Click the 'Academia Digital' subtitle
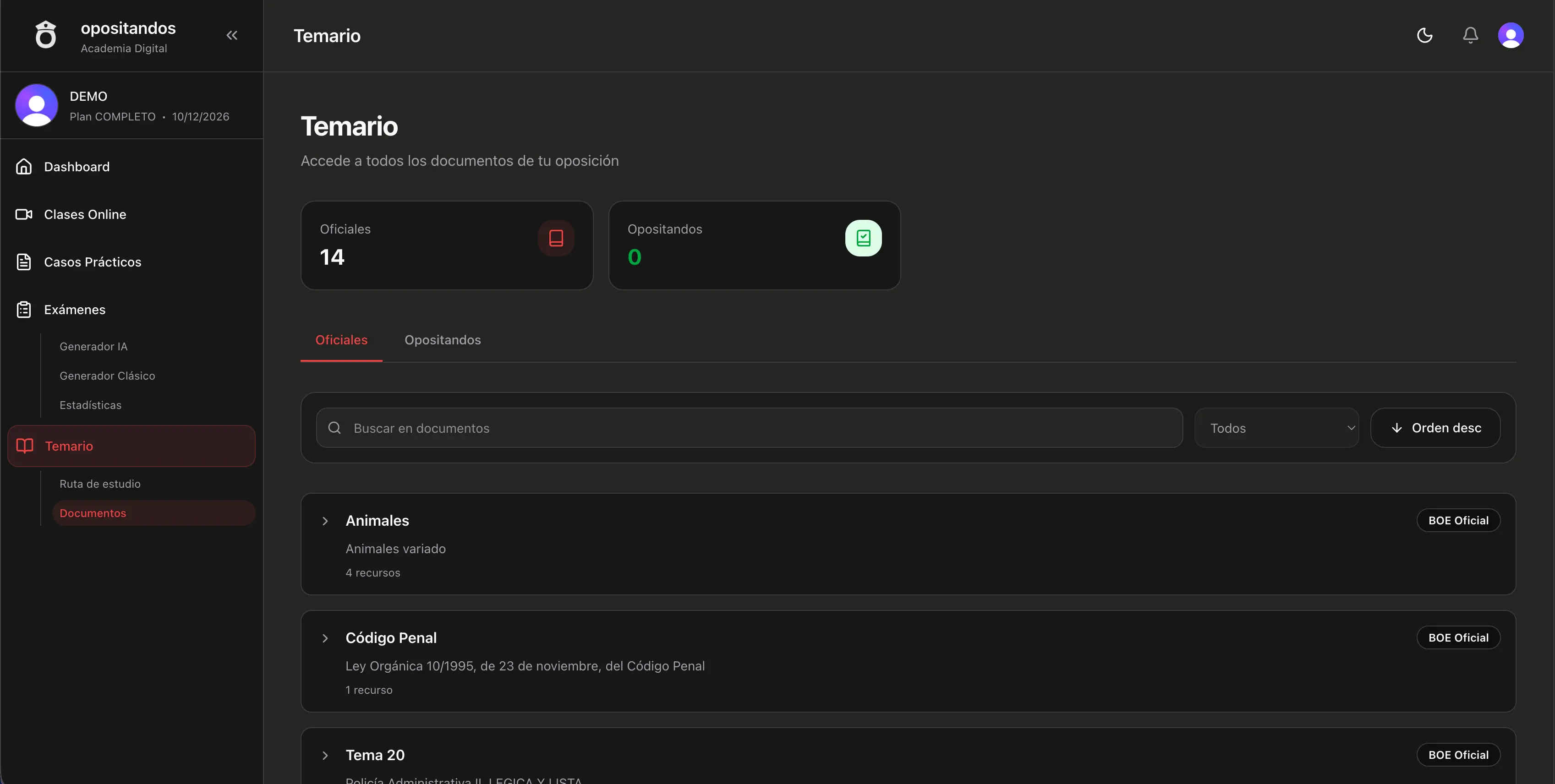The width and height of the screenshot is (1555, 784). click(124, 48)
